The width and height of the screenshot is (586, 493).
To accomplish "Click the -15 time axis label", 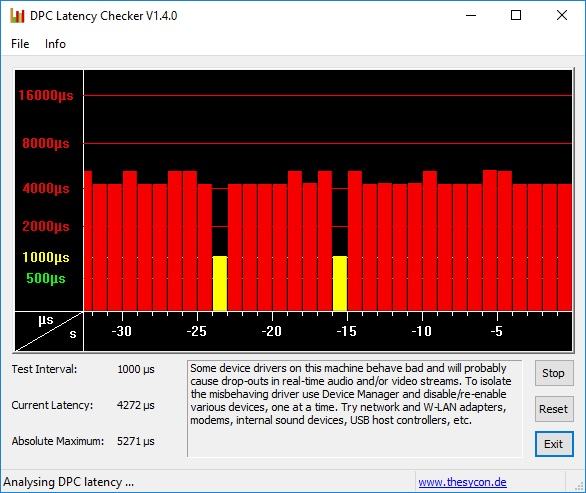I will (347, 331).
